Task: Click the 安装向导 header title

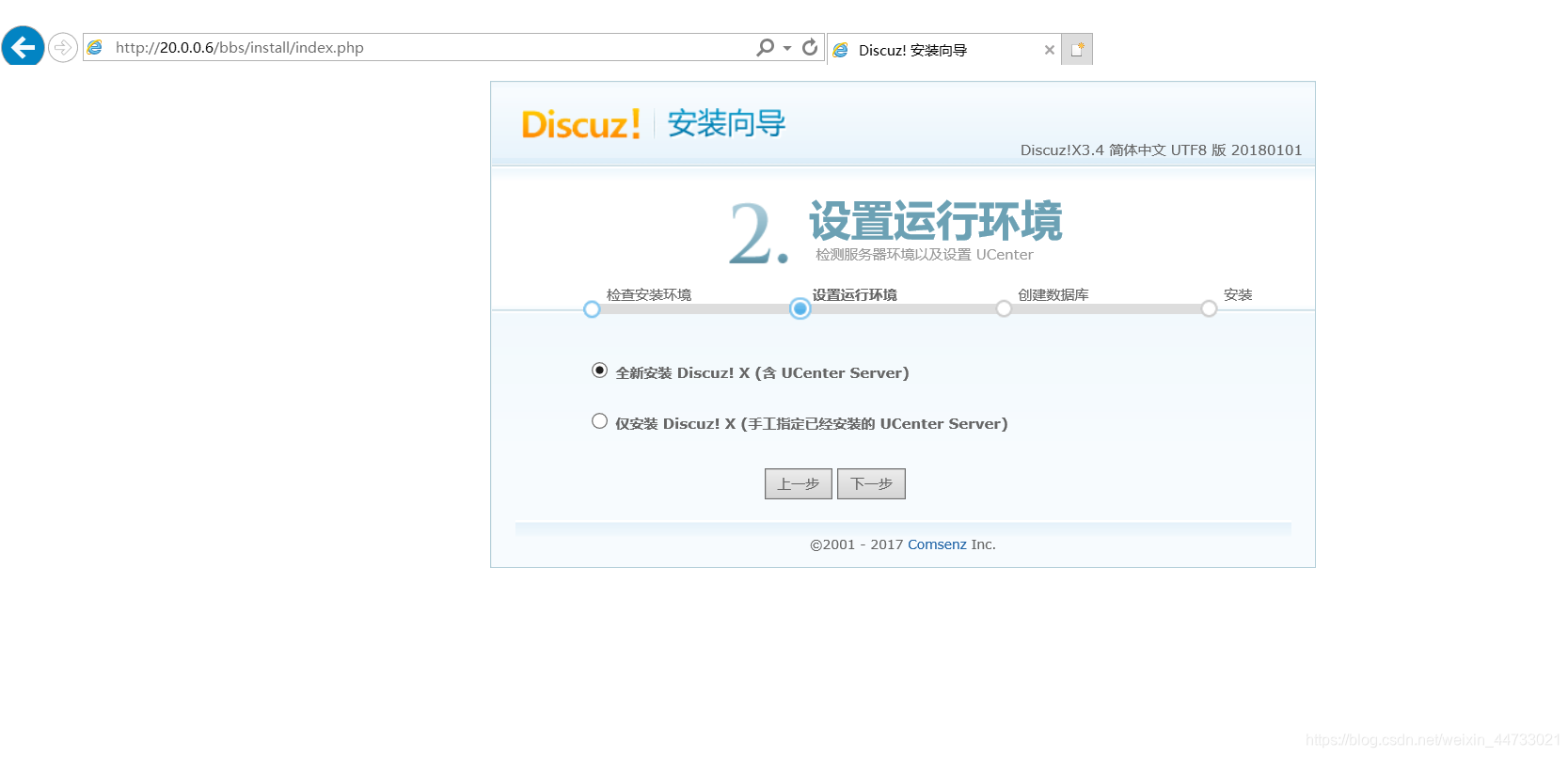Action: coord(727,123)
